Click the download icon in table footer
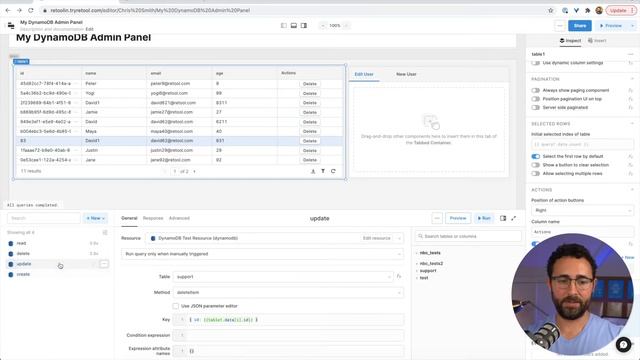The image size is (640, 360). (313, 171)
